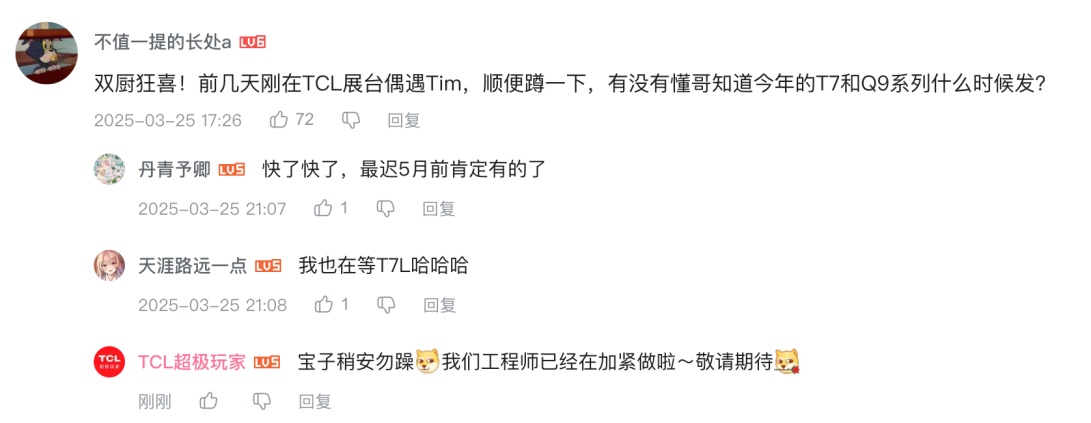Click the LV6 level badge
Viewport: 1091px width, 423px height.
pos(253,42)
